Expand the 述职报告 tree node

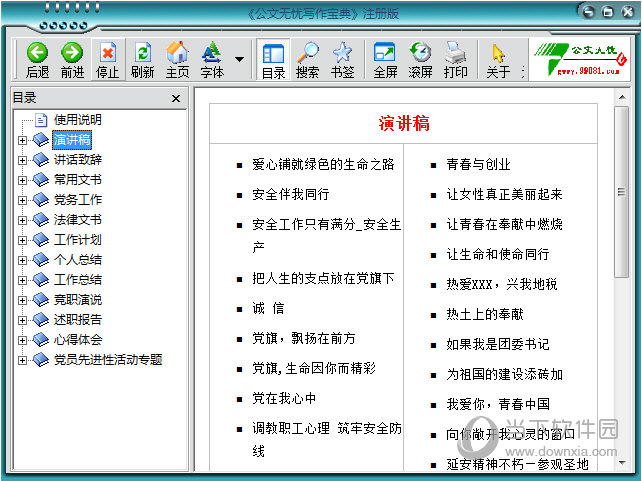(23, 321)
